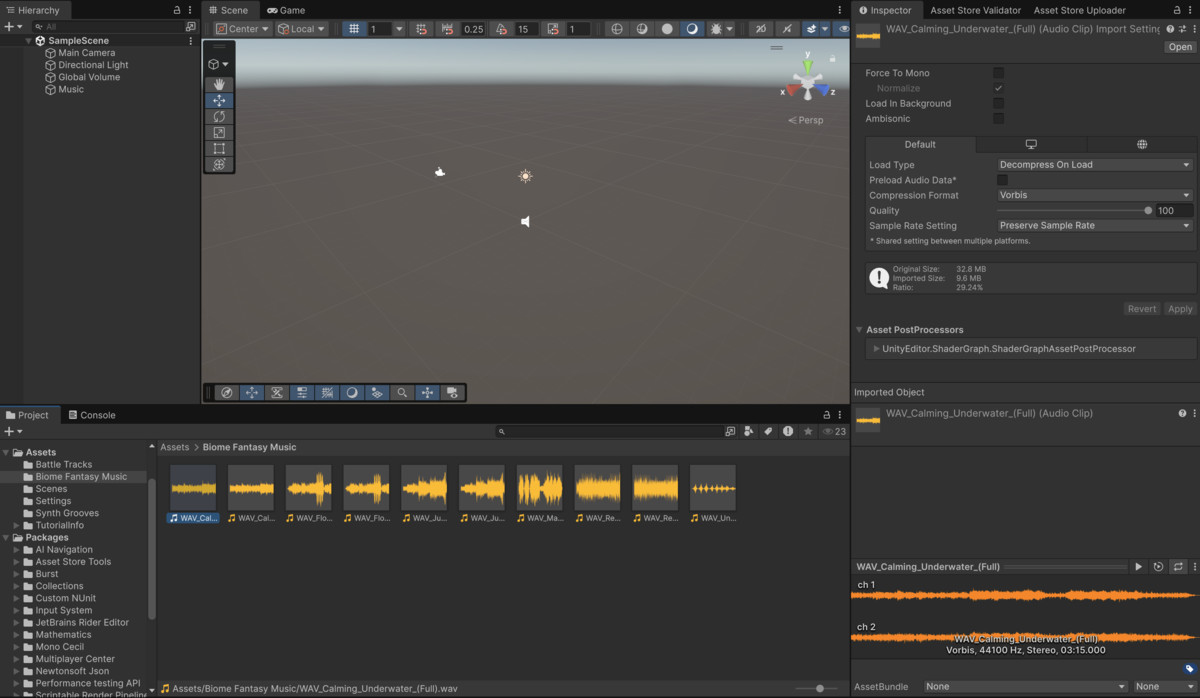Toggle loop in audio preview
Screen dimensions: 1200x698
tap(1178, 567)
